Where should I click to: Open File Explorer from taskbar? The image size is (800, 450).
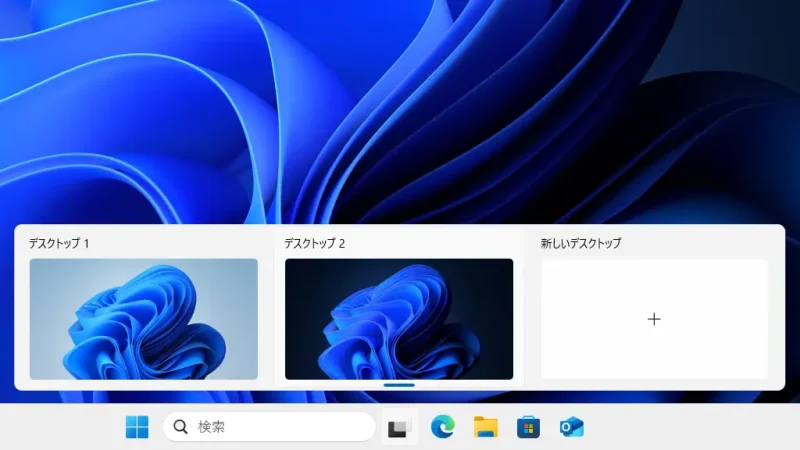pos(485,427)
